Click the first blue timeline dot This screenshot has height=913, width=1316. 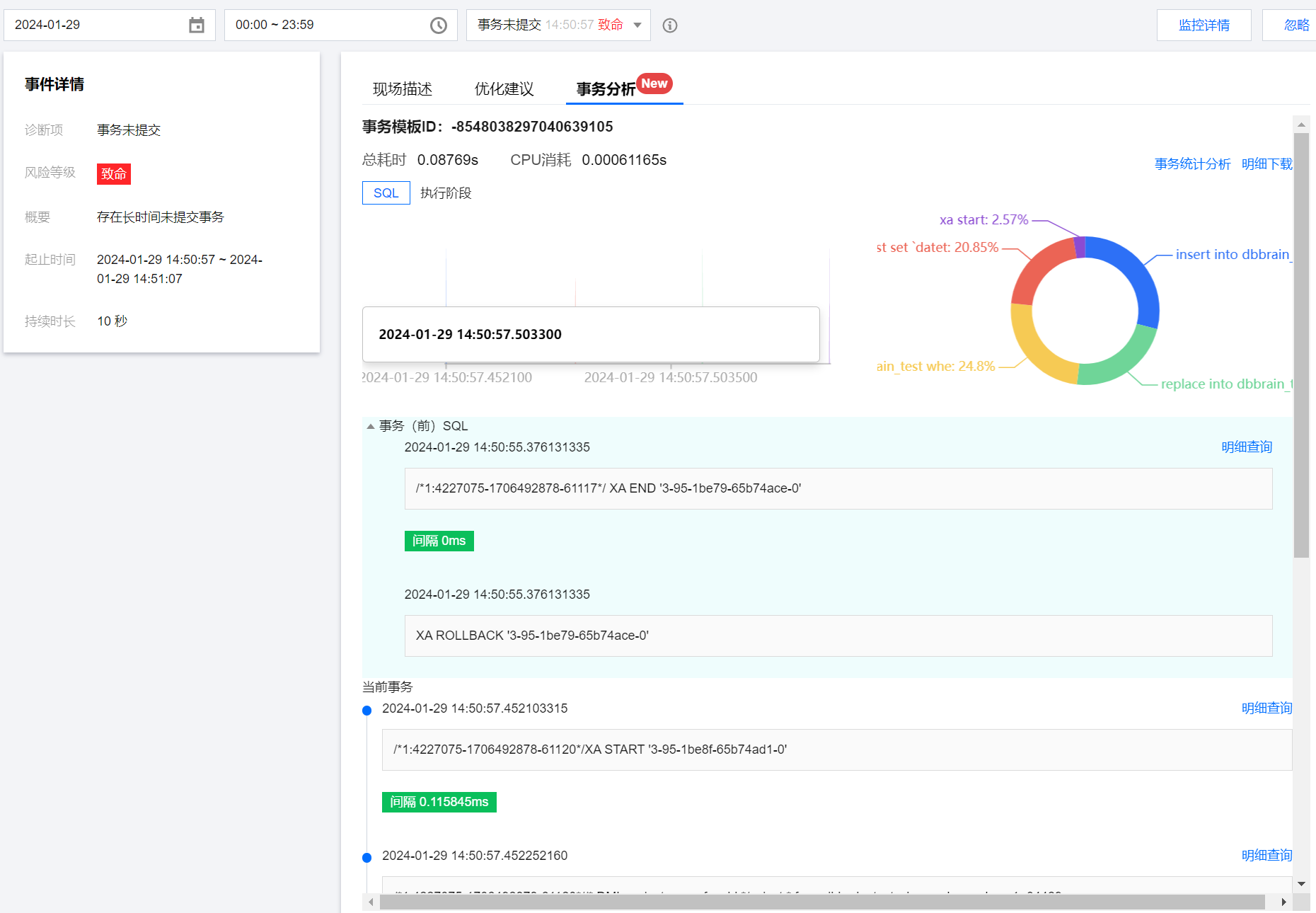point(366,711)
